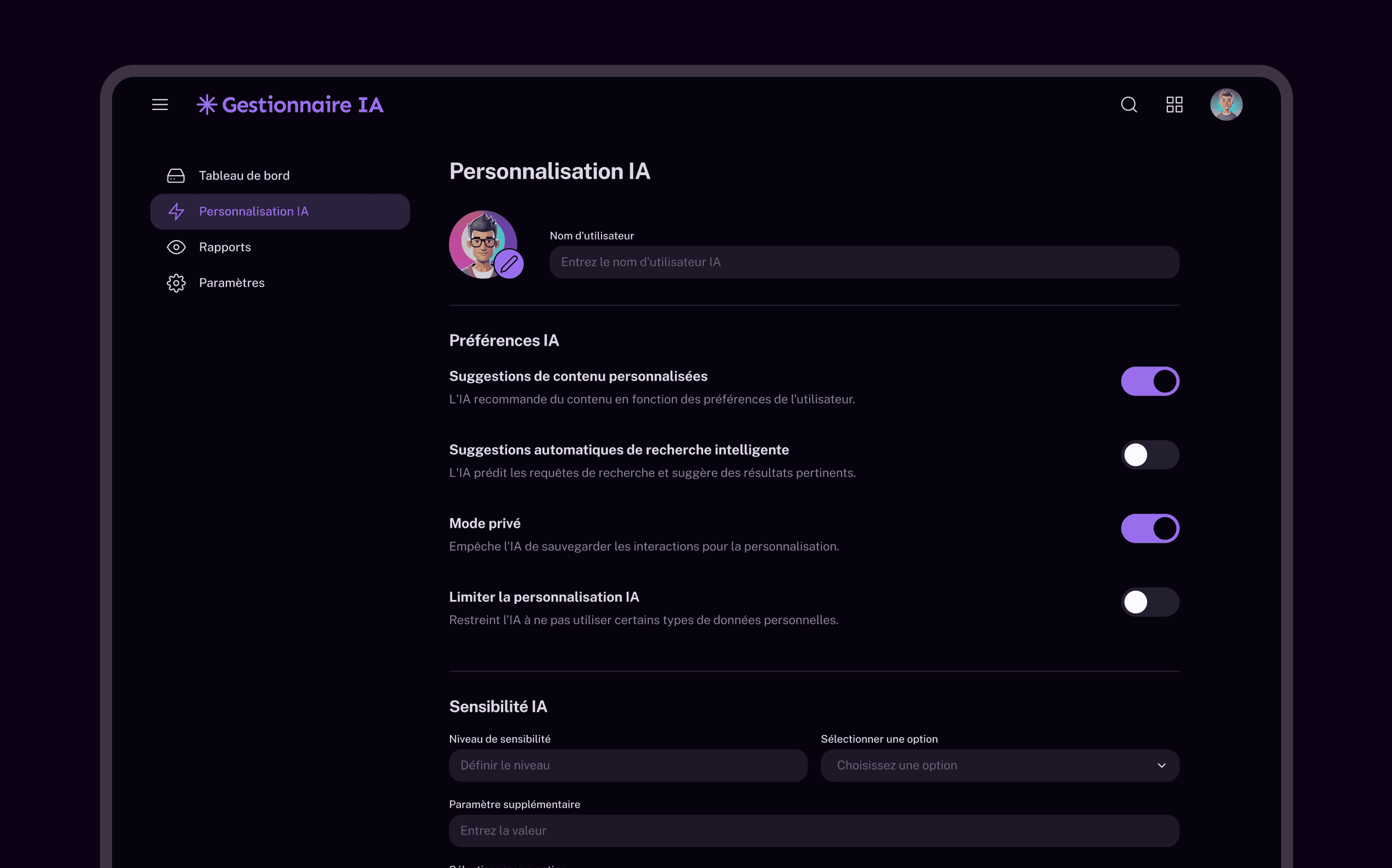Click the Gestionnaire IA asterisk logo
The image size is (1392, 868).
coord(206,104)
